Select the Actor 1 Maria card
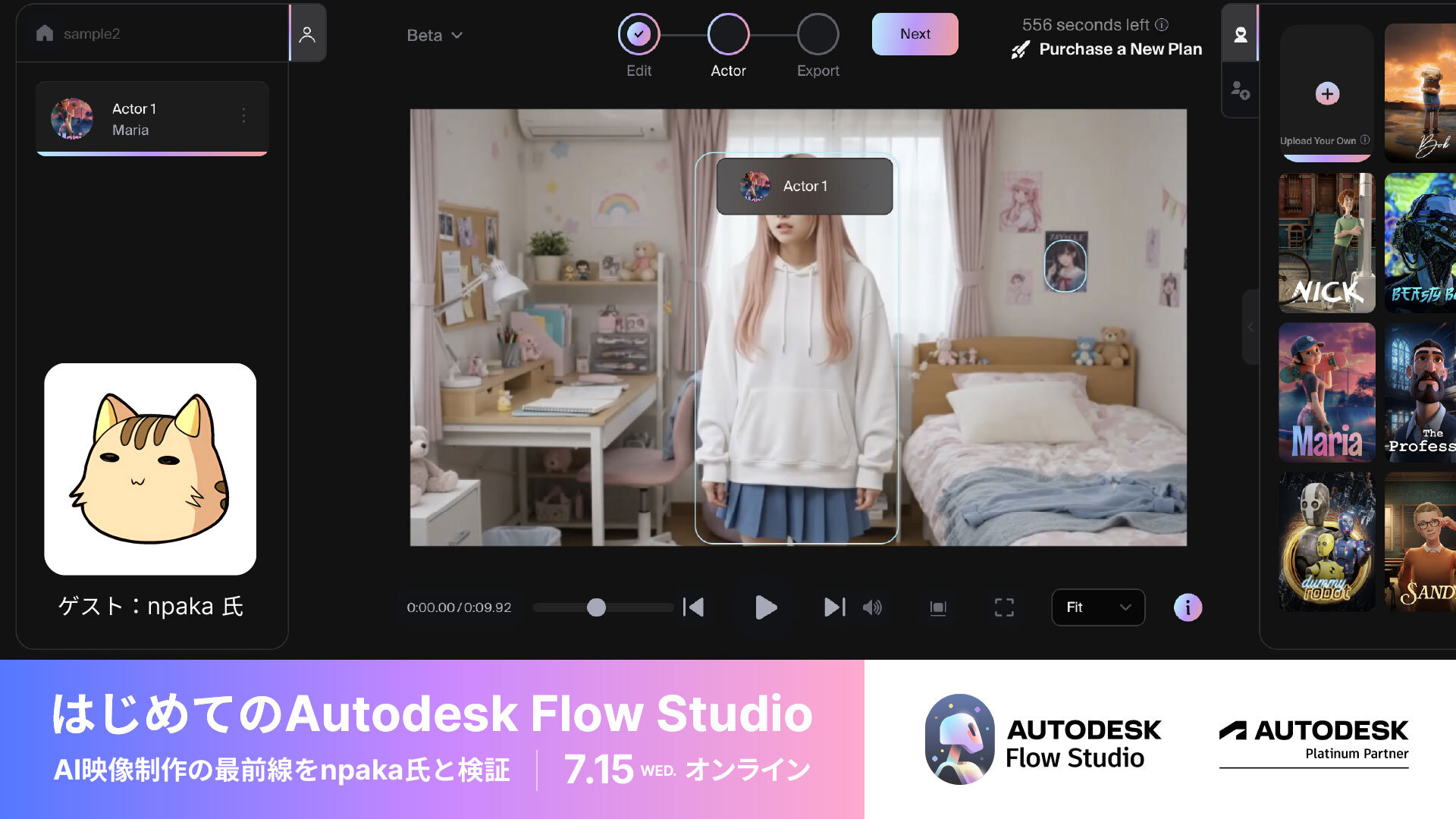Screen dimensions: 1456x819 click(152, 119)
